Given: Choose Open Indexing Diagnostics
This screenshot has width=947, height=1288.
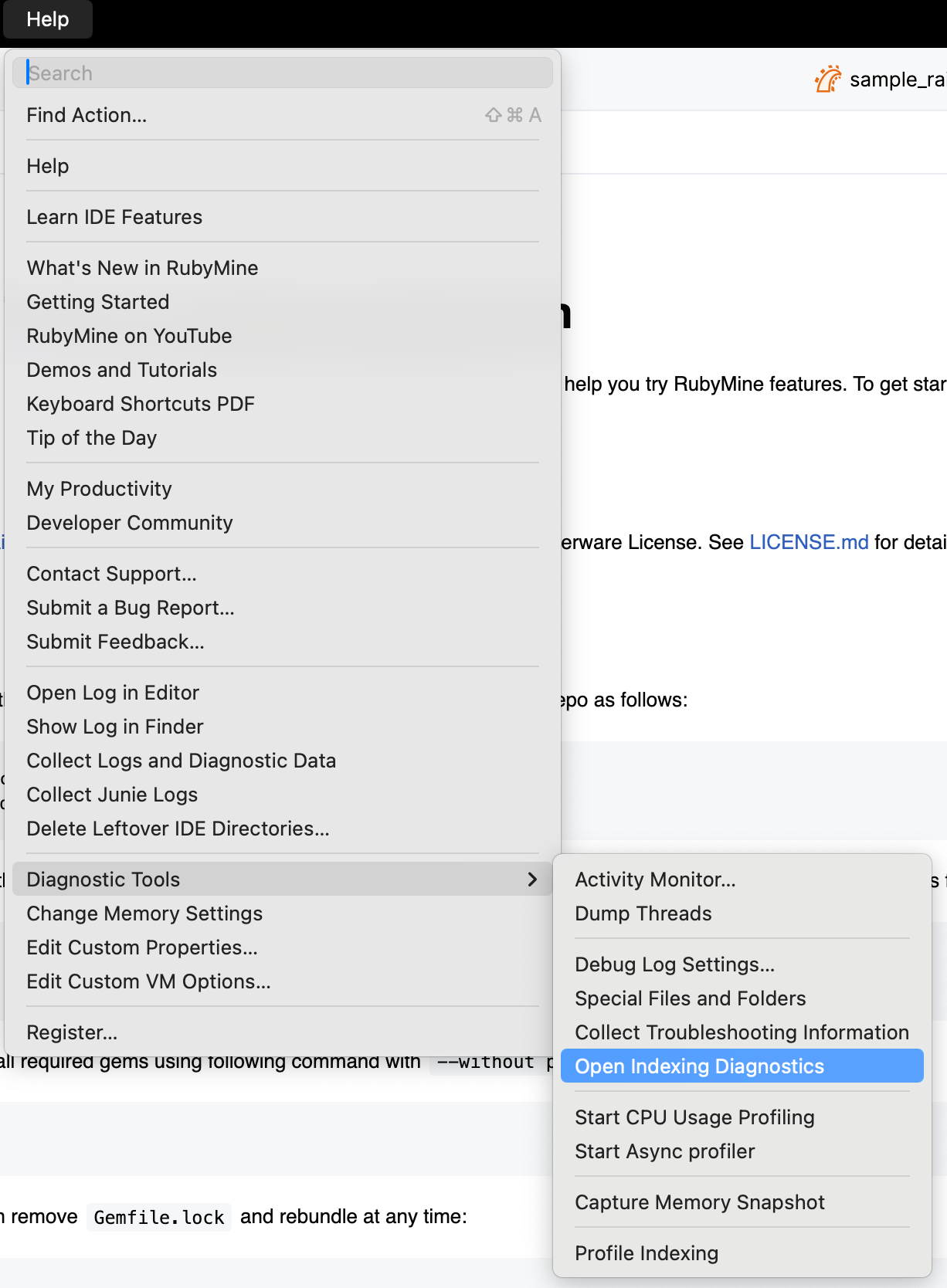Looking at the screenshot, I should click(699, 1066).
